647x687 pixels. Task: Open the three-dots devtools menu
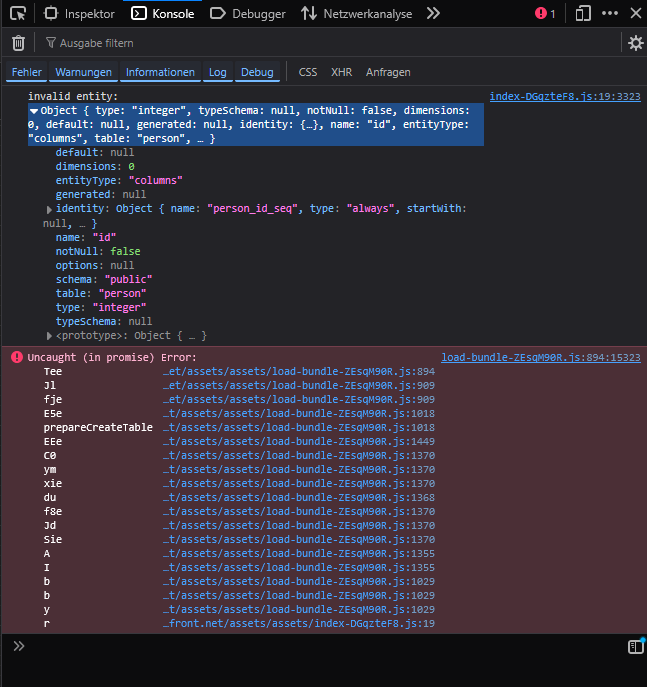(610, 14)
